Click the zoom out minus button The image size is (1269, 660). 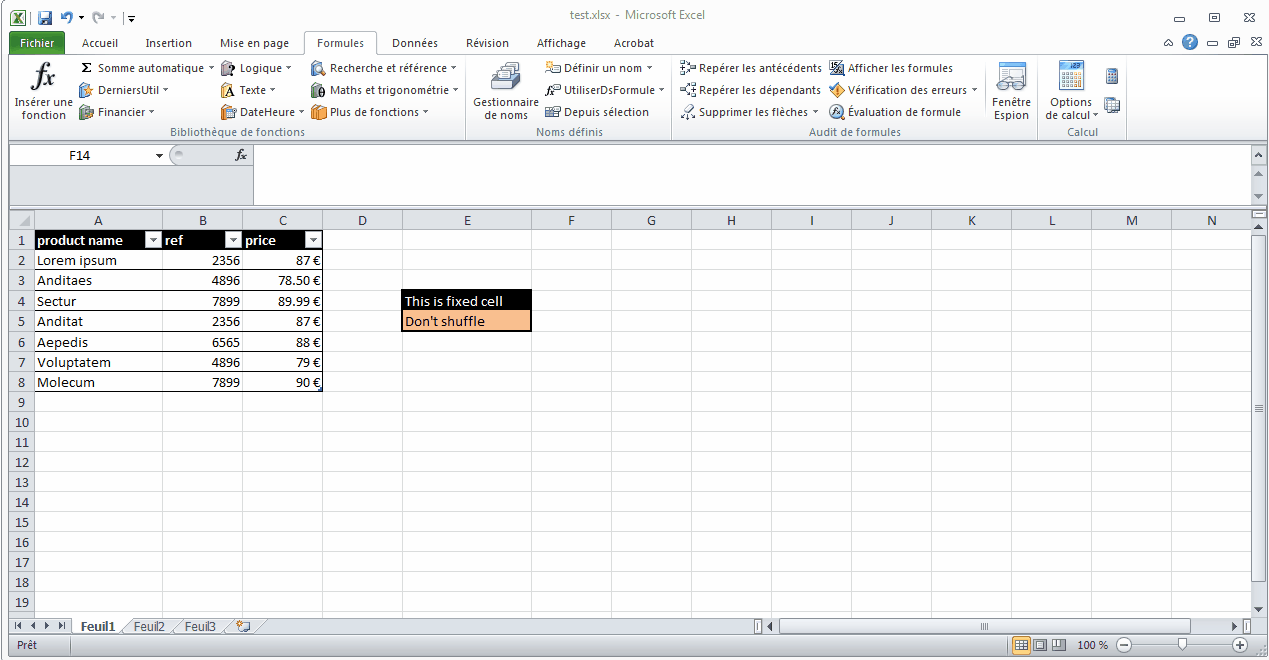coord(1124,645)
